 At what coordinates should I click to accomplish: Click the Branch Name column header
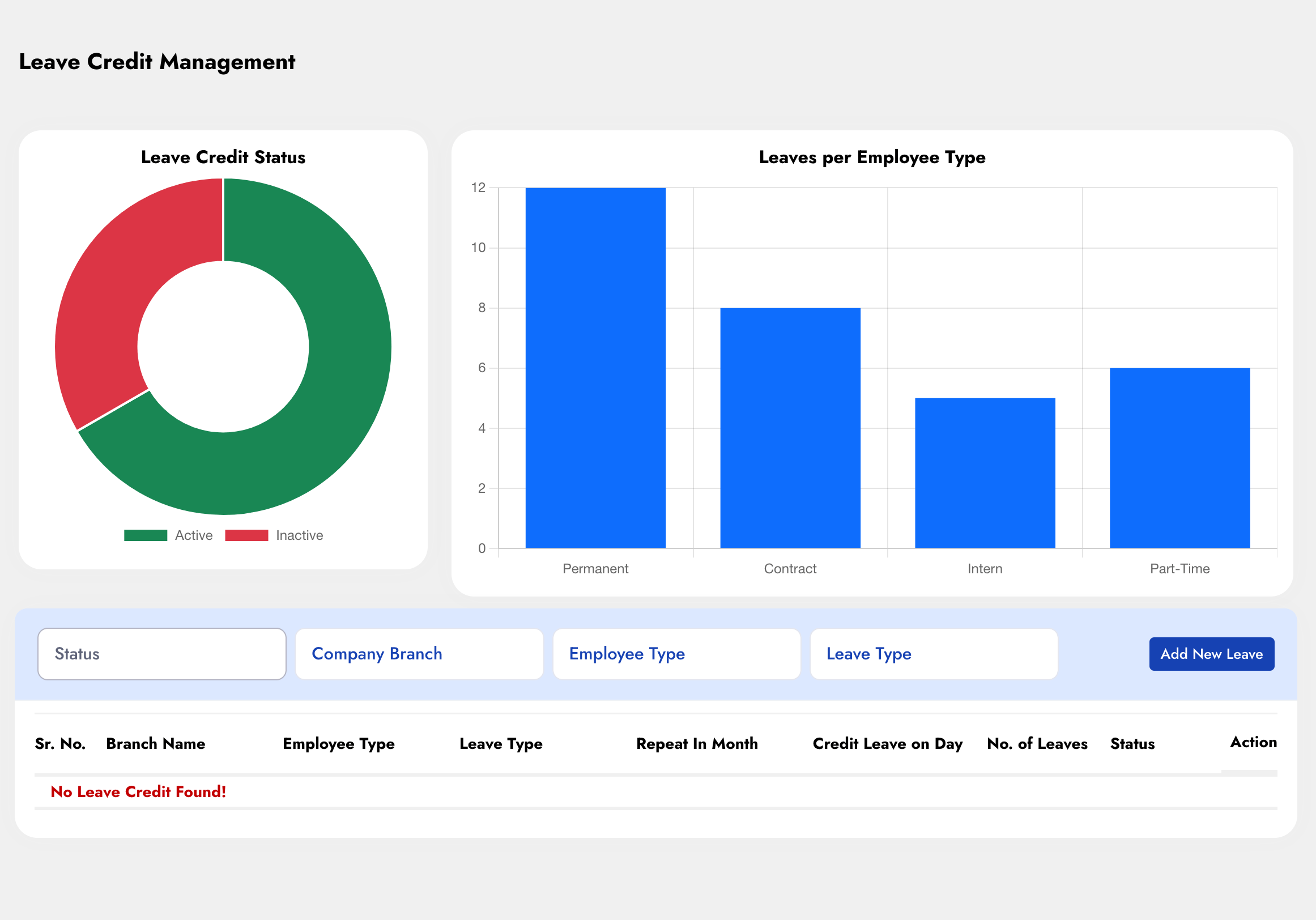[x=155, y=743]
